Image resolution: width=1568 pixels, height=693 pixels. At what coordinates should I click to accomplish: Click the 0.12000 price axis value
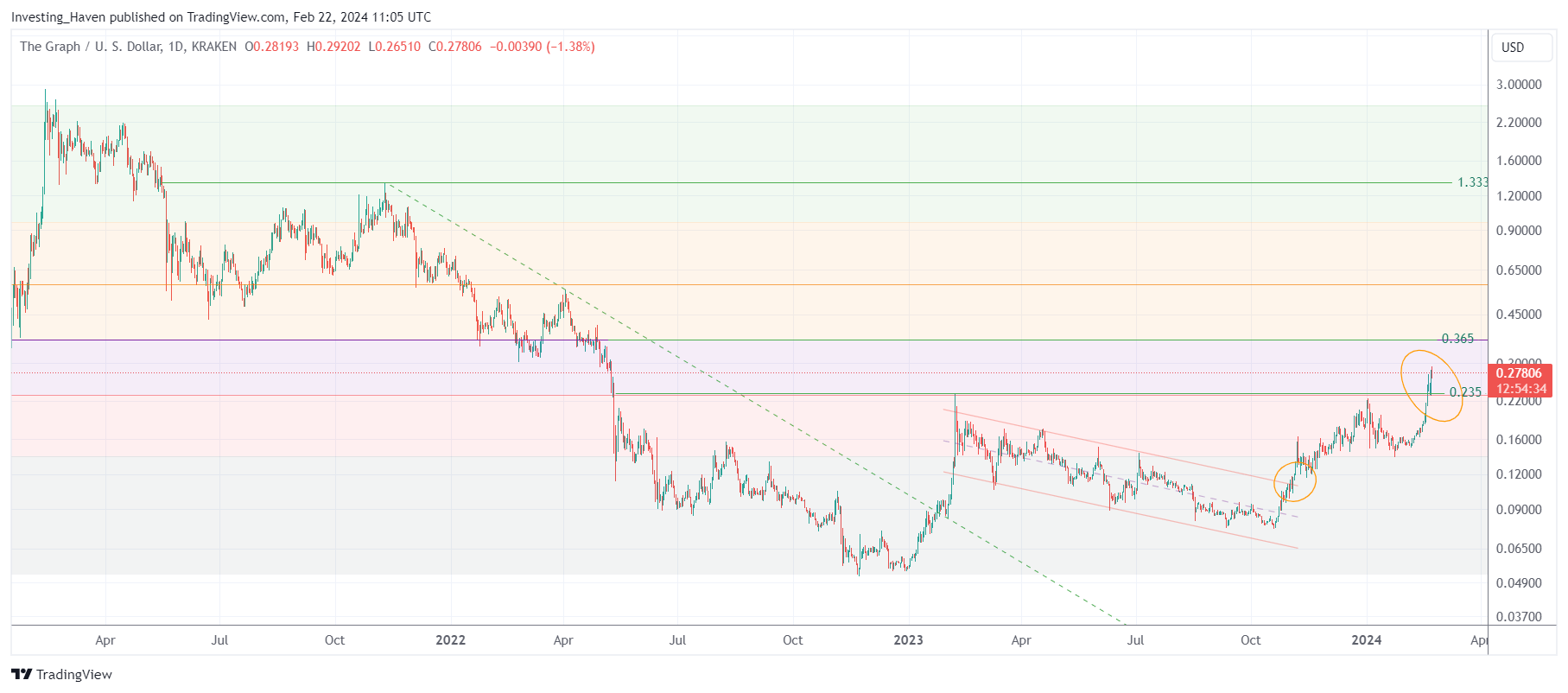click(1519, 474)
